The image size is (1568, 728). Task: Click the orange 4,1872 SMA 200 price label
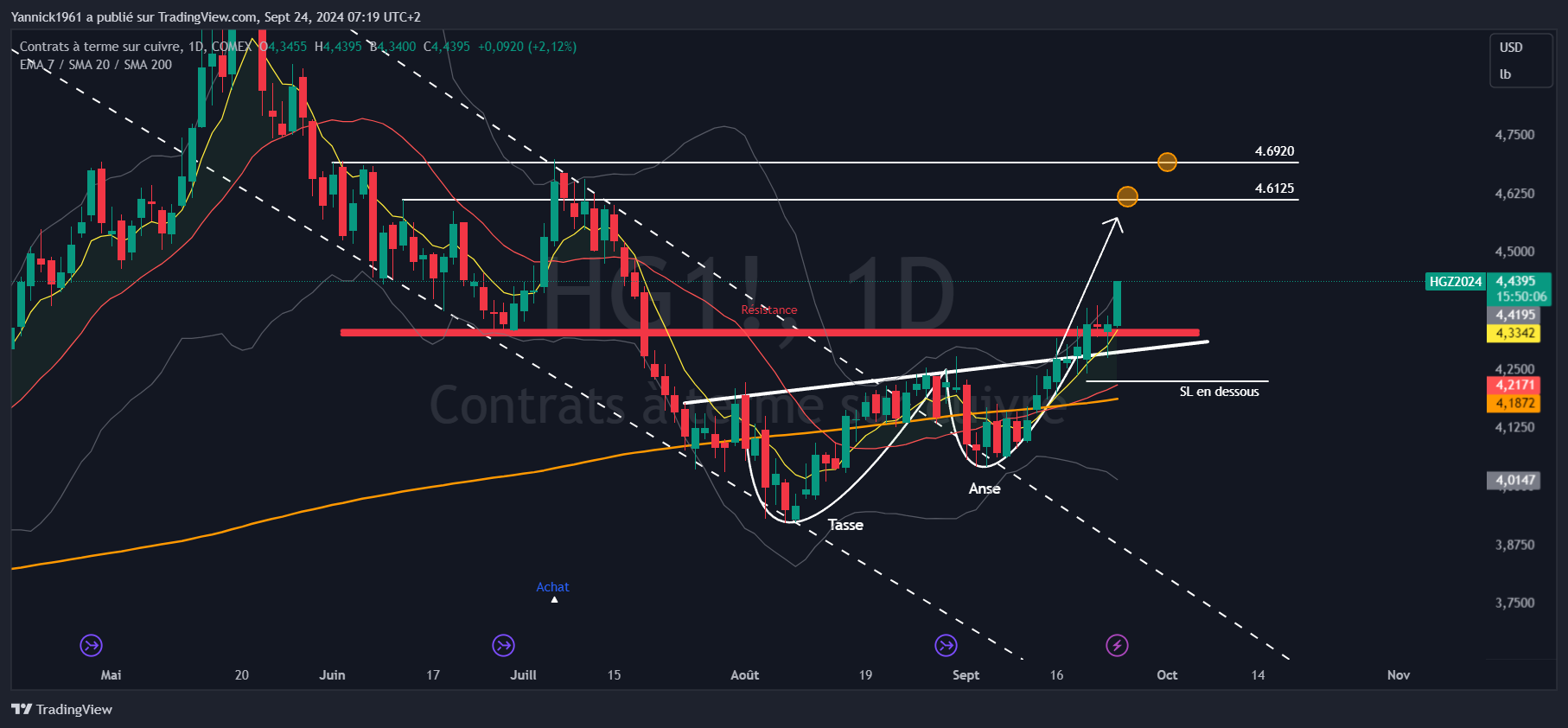1515,403
